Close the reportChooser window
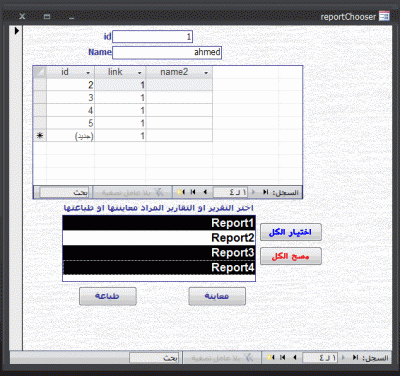Viewport: 400px width, 376px height. point(22,16)
